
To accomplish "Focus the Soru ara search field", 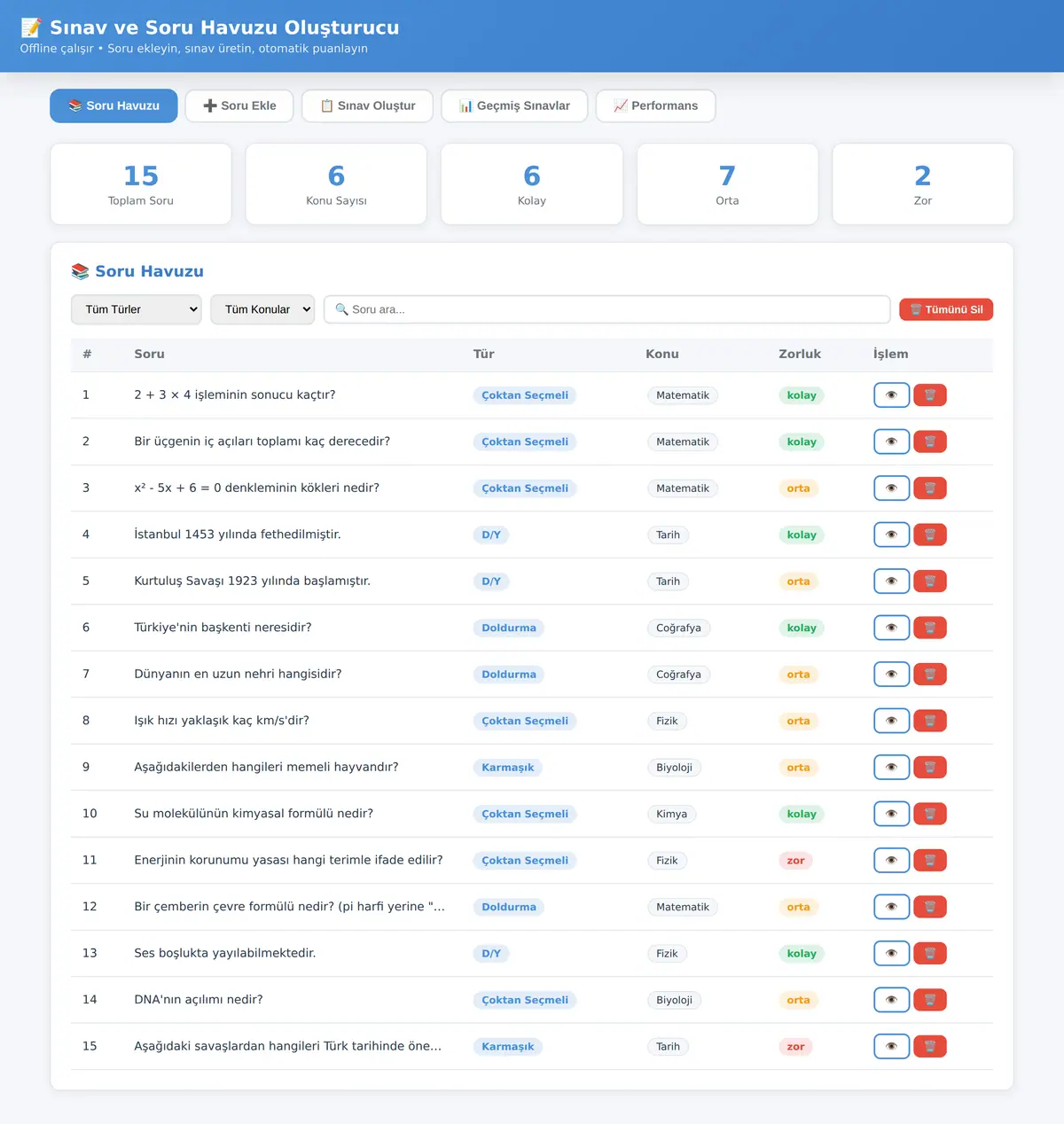I will point(607,309).
